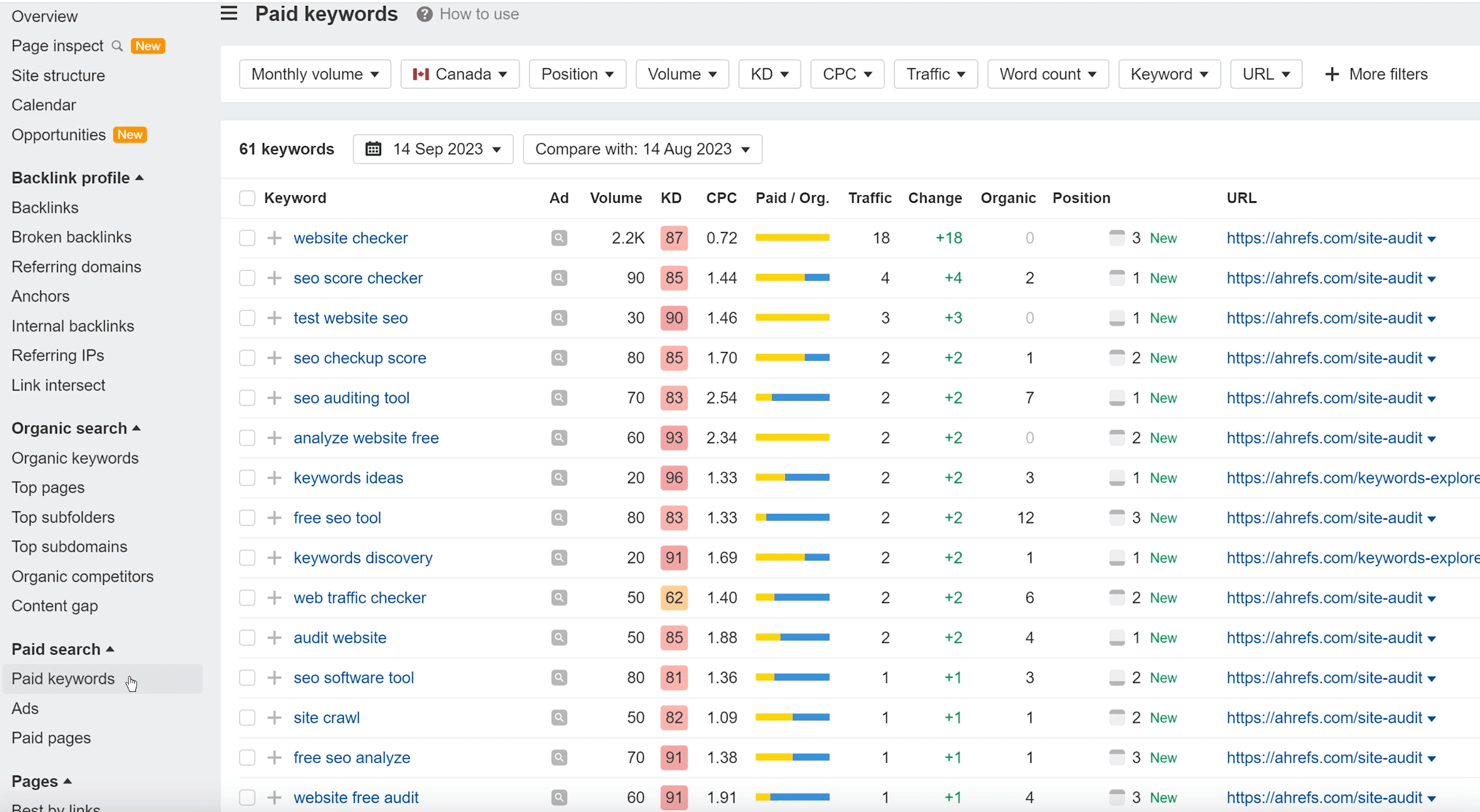Open the Compare with 14 Aug 2023 dropdown
Viewport: 1480px width, 812px height.
pos(642,149)
